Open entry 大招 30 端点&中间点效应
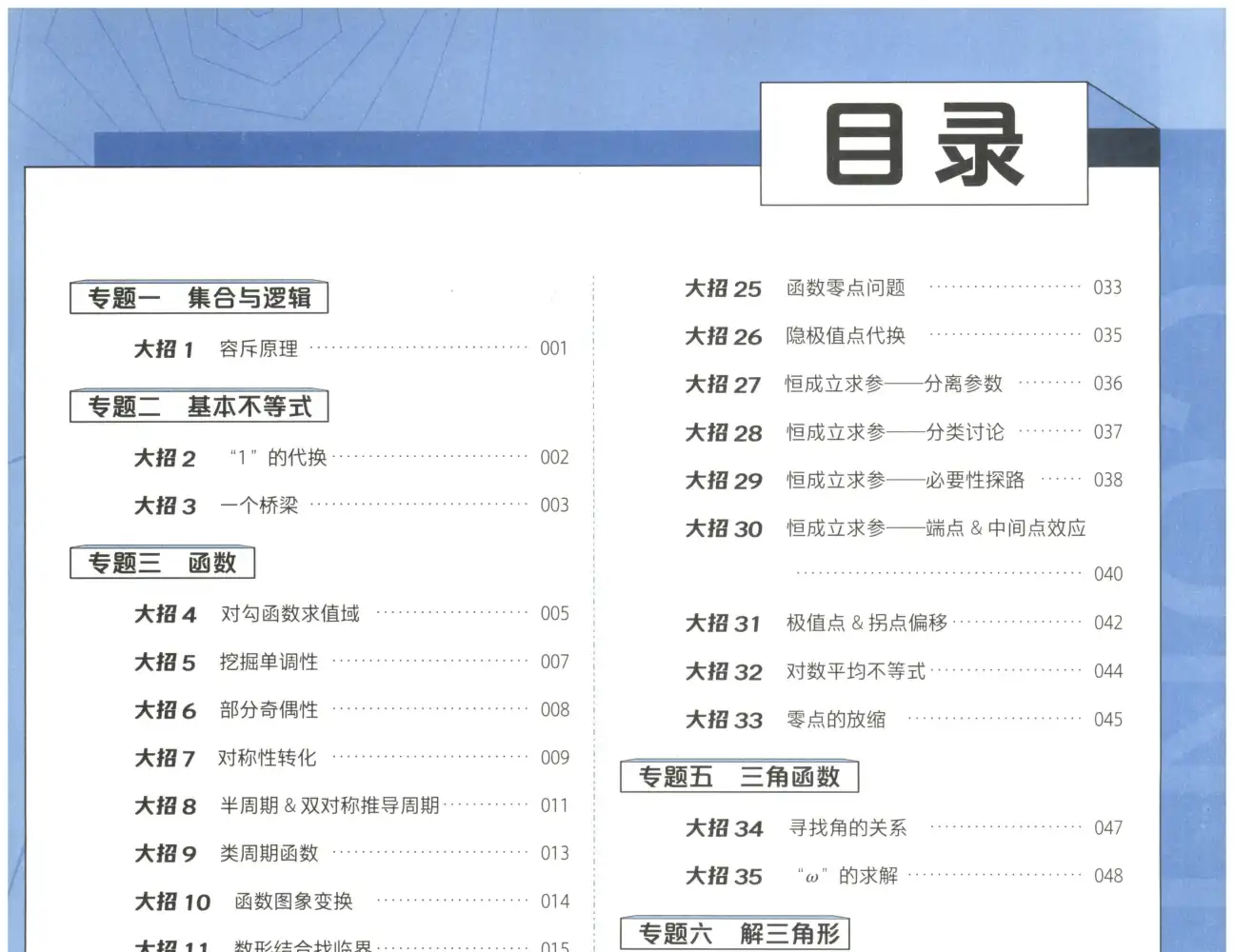Viewport: 1234px width, 952px height. (886, 528)
